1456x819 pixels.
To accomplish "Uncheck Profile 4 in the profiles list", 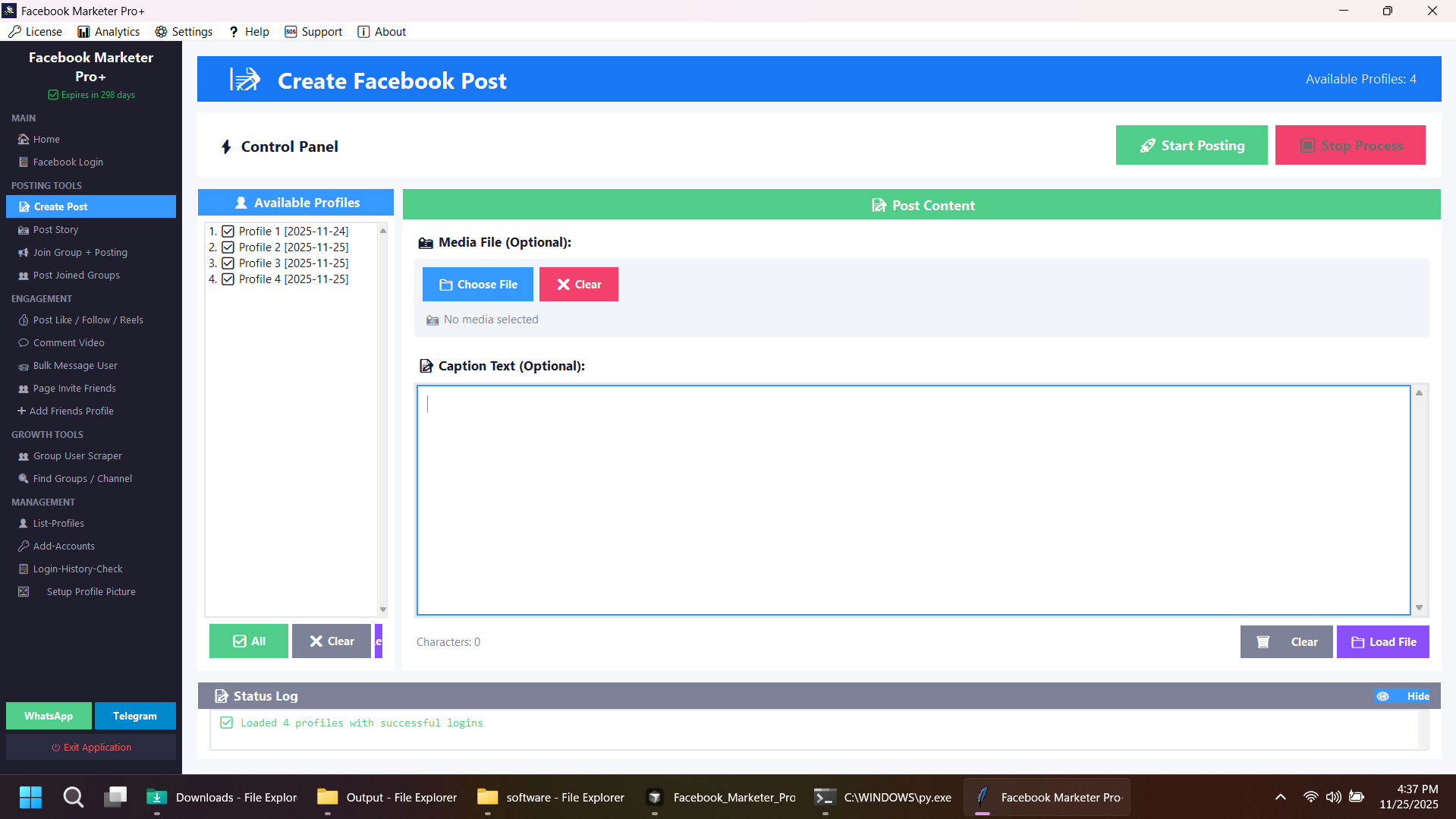I will coord(228,279).
